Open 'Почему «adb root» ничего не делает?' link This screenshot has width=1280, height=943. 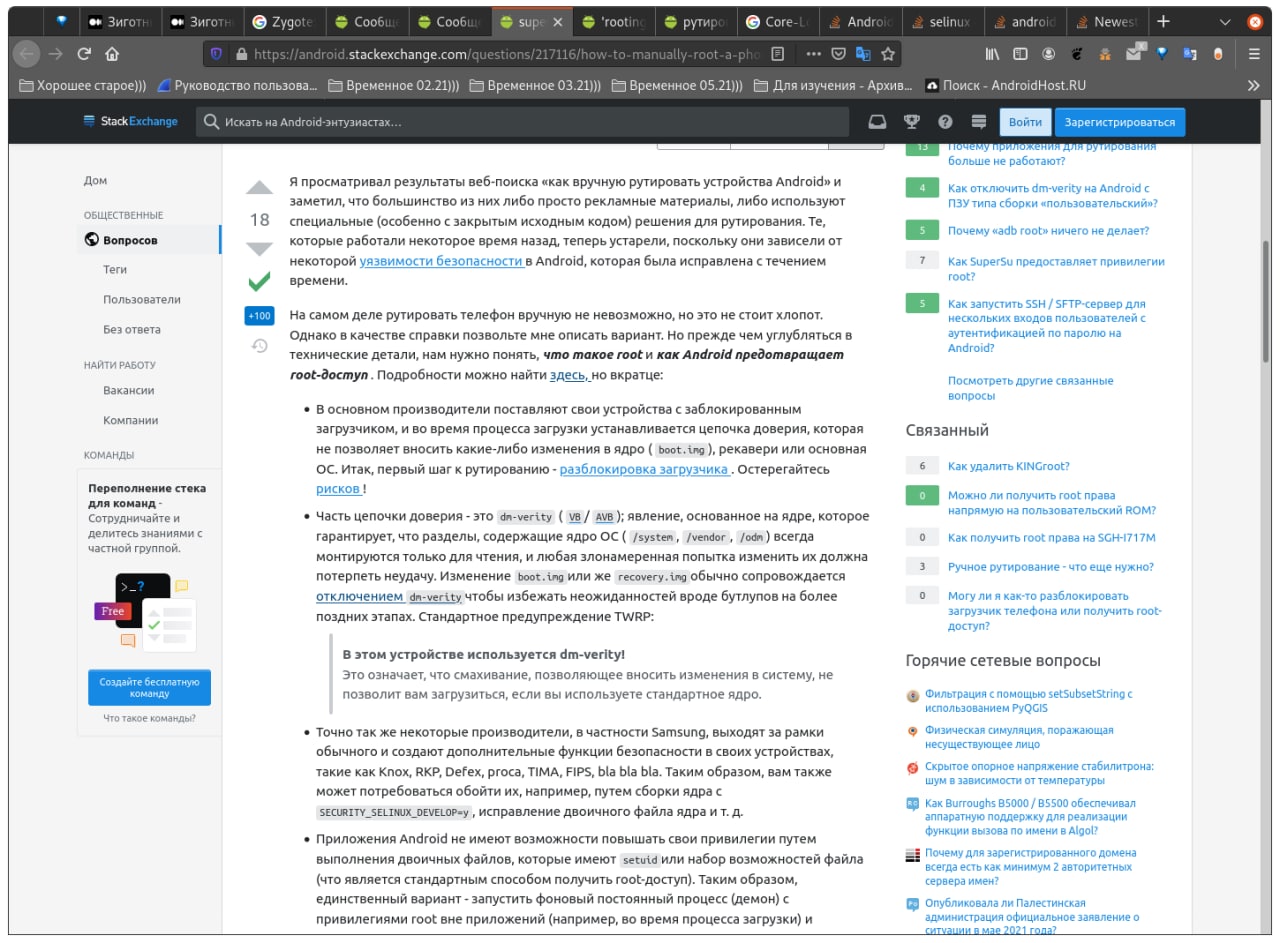point(1049,231)
